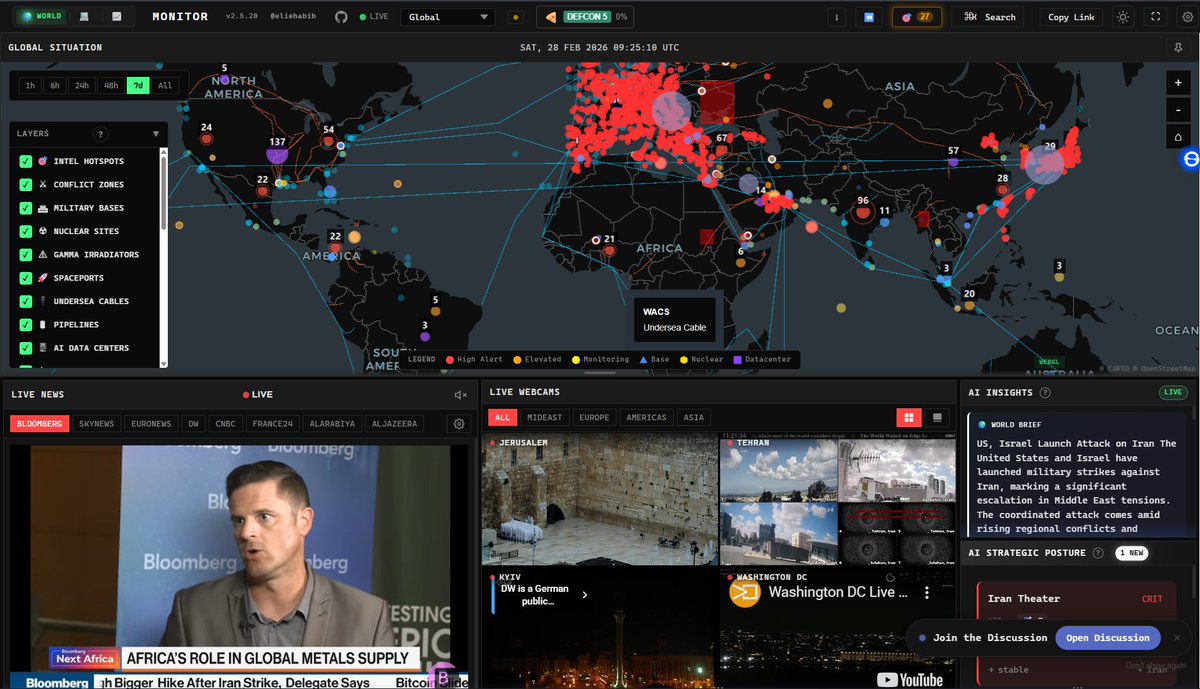
Task: Uncheck Intel Hotspots layer
Action: pos(26,161)
